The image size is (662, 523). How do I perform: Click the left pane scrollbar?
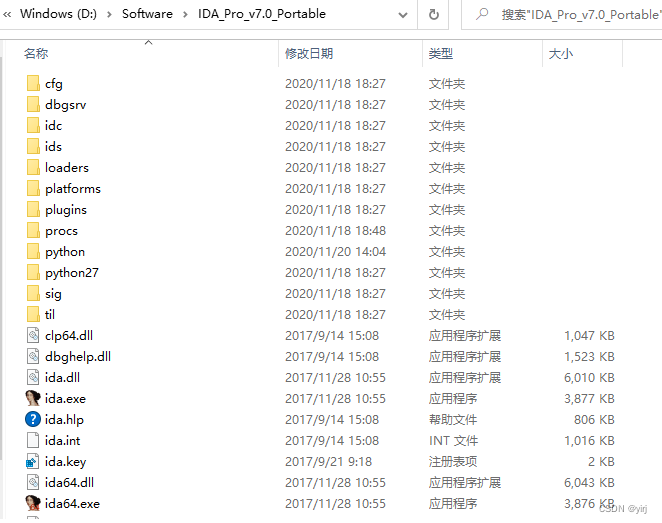[1, 257]
